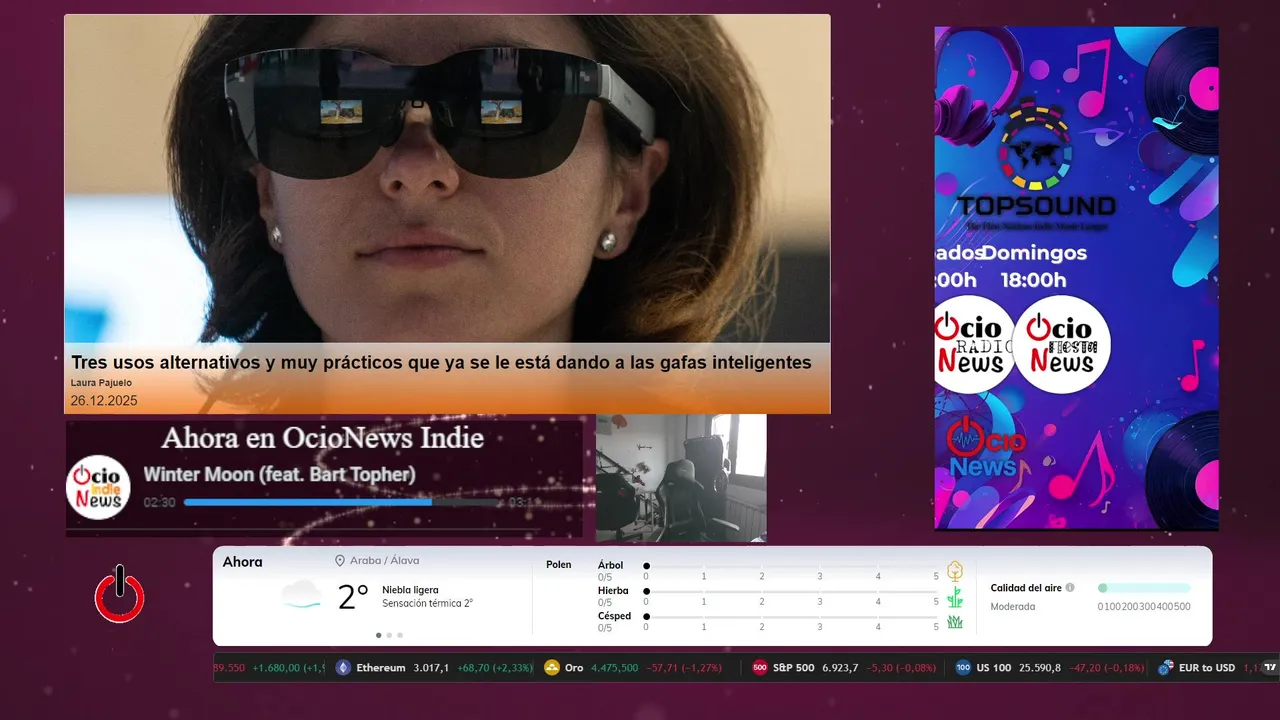The height and width of the screenshot is (720, 1280).
Task: Click the Niebla ligera condition text
Action: 410,590
